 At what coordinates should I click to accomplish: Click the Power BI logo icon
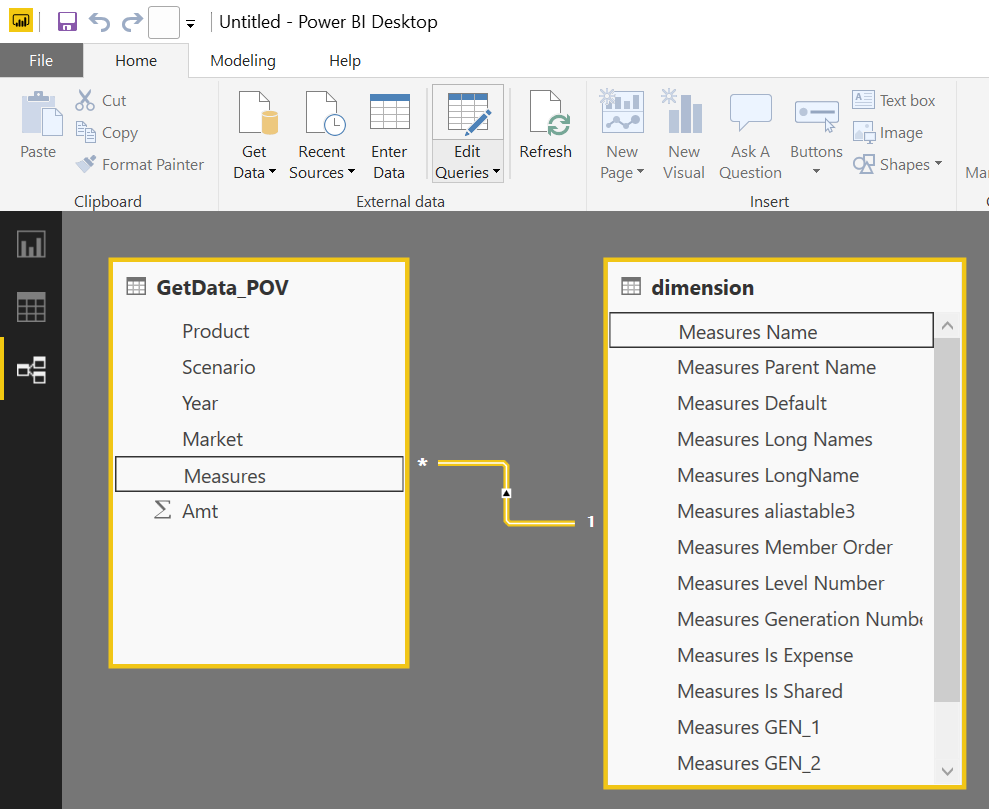(21, 21)
